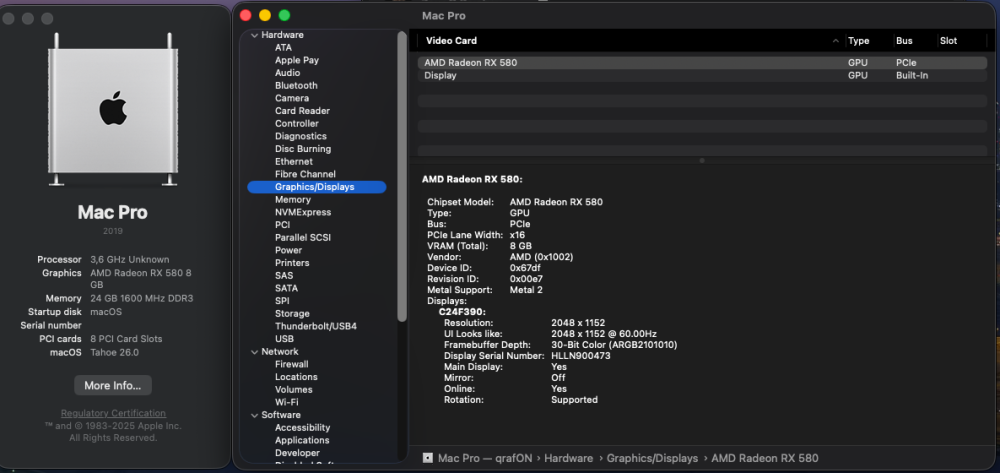Select Parallel SCSI in sidebar
Image resolution: width=1000 pixels, height=473 pixels.
point(302,238)
